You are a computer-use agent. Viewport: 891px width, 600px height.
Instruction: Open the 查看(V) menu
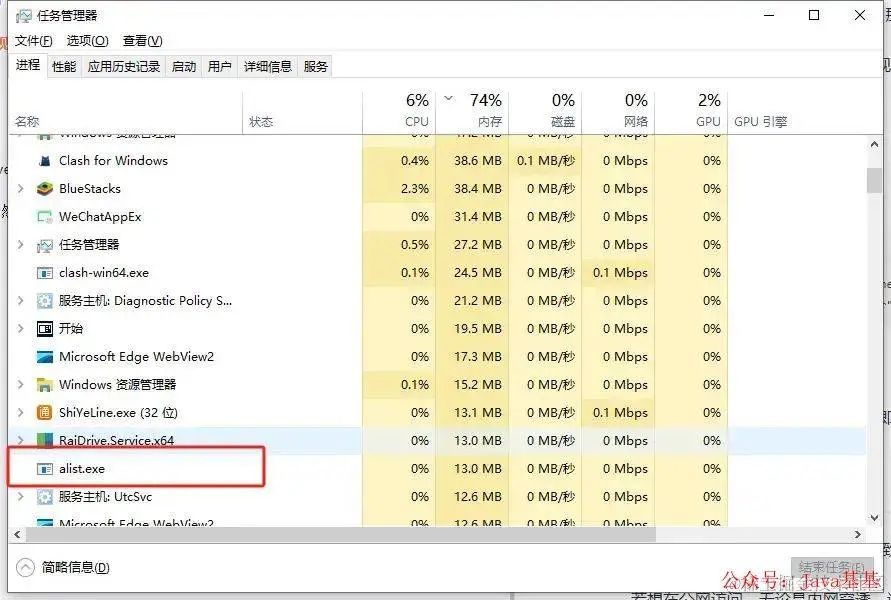pos(143,41)
